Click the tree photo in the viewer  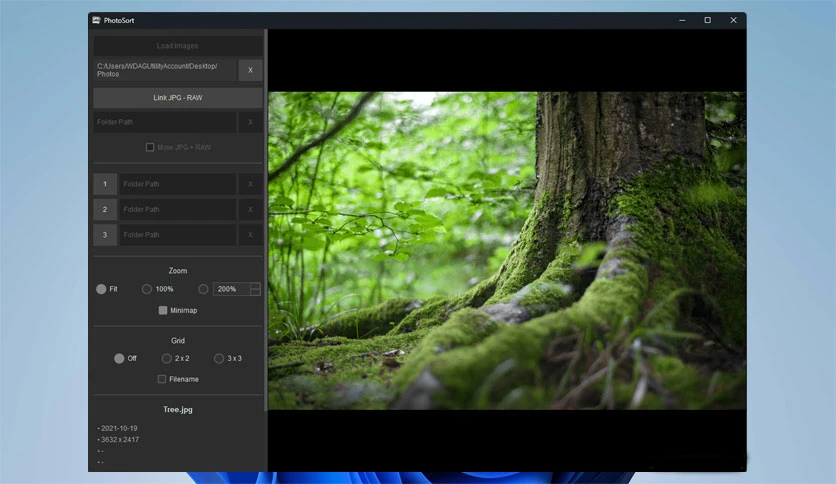point(507,251)
